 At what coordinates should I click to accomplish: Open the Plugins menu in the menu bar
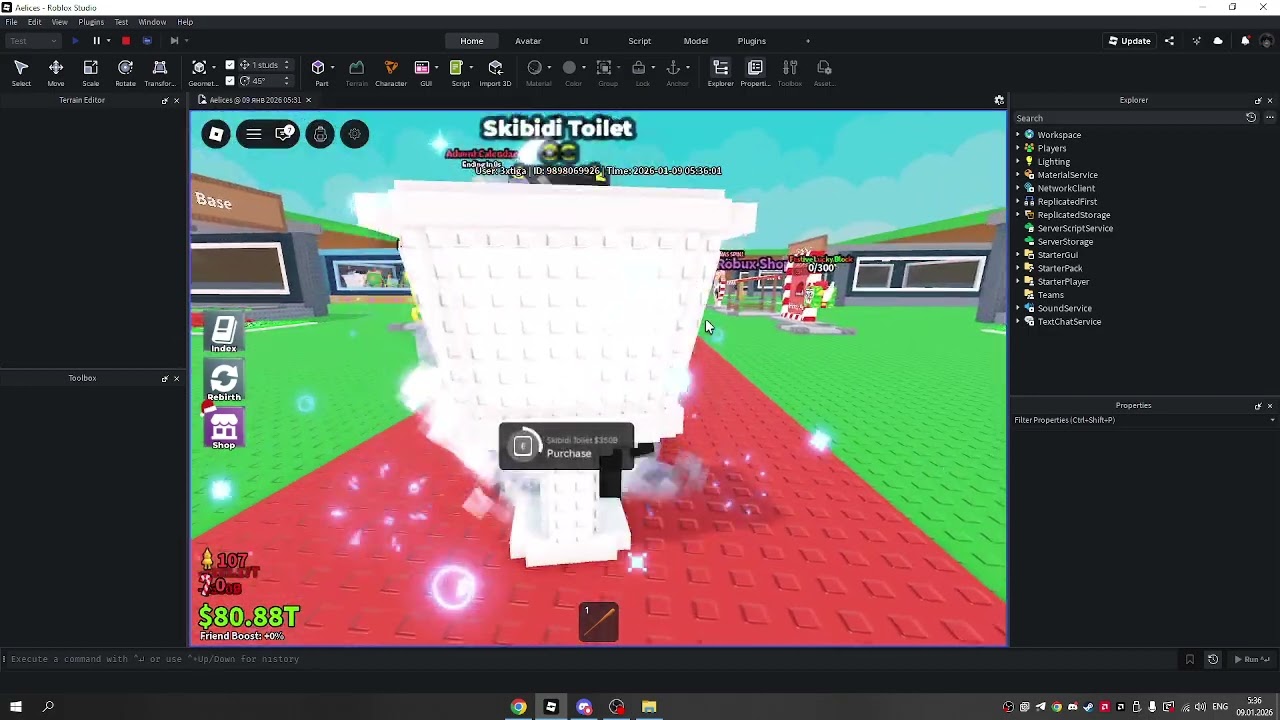pos(91,22)
